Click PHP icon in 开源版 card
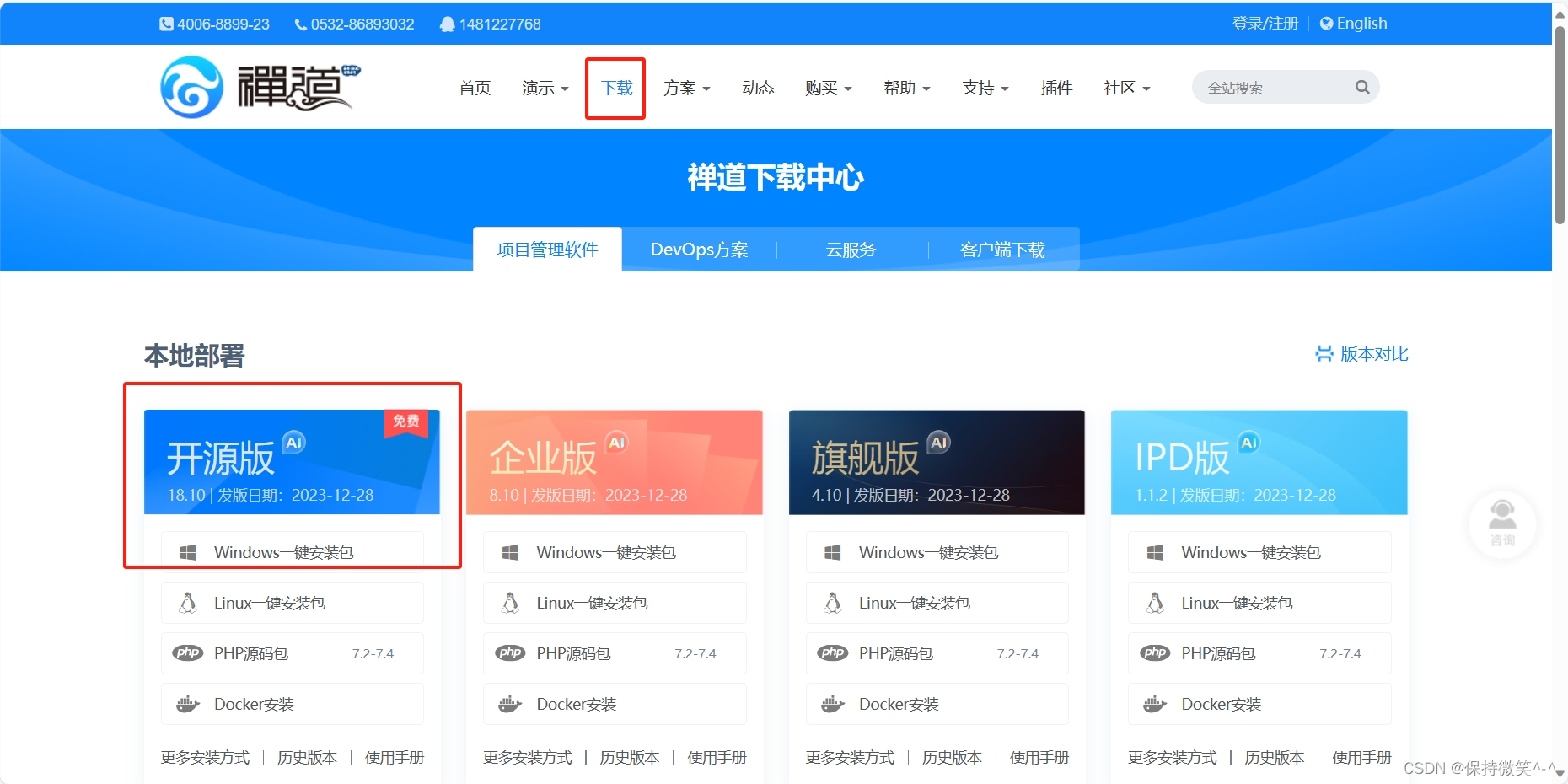This screenshot has width=1568, height=784. [188, 653]
